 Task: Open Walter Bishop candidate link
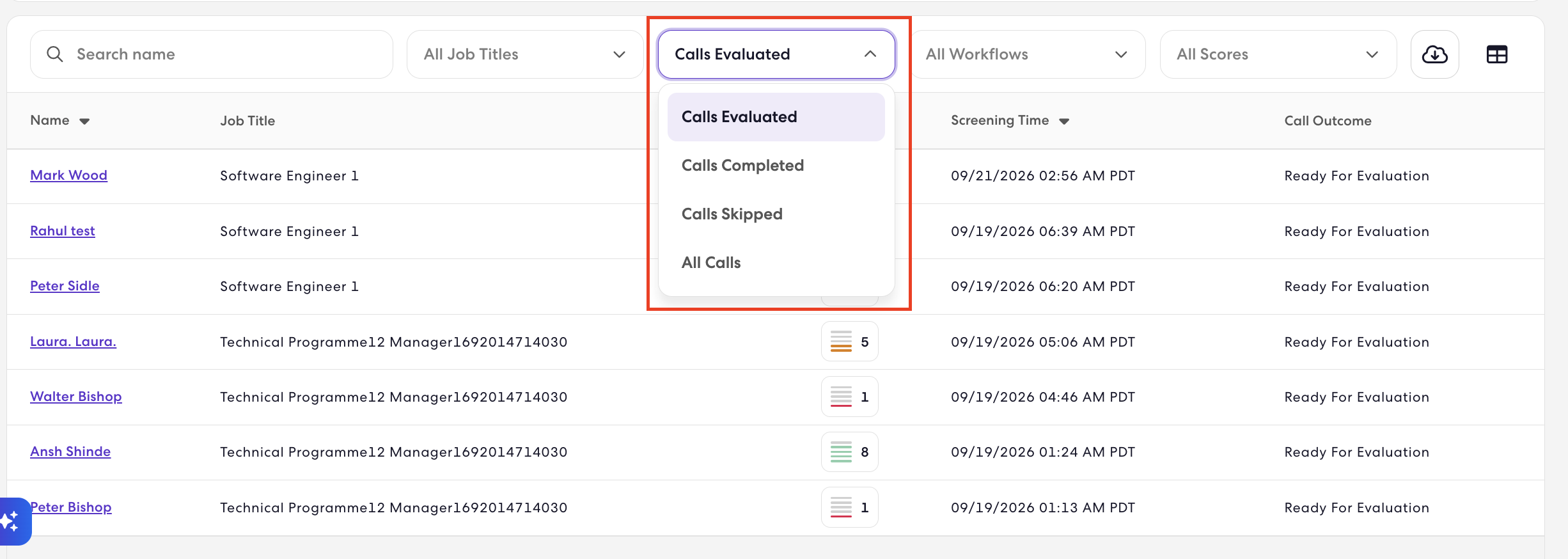pos(76,397)
